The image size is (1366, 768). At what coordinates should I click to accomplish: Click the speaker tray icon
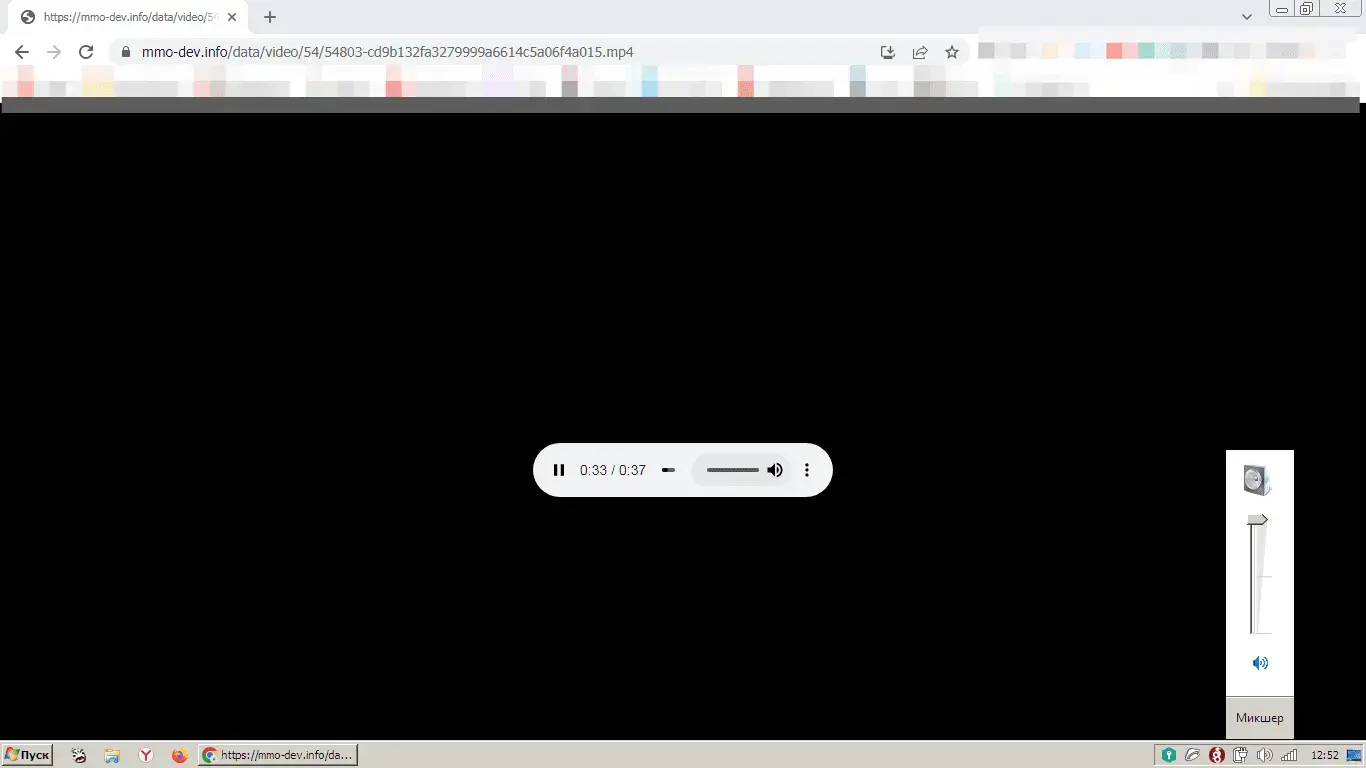[x=1265, y=755]
